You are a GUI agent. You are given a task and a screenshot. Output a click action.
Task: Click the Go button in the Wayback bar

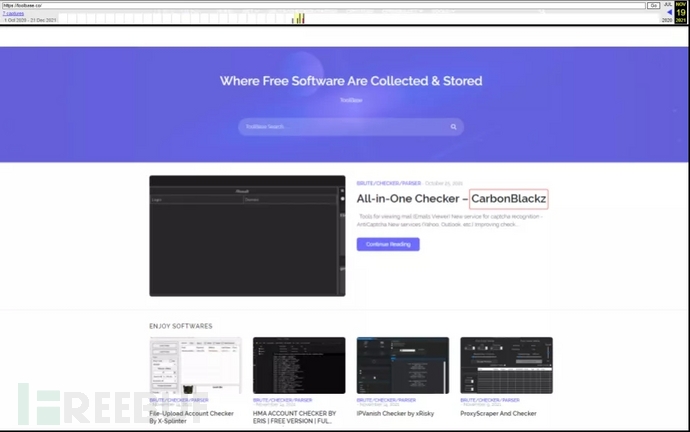pos(653,5)
